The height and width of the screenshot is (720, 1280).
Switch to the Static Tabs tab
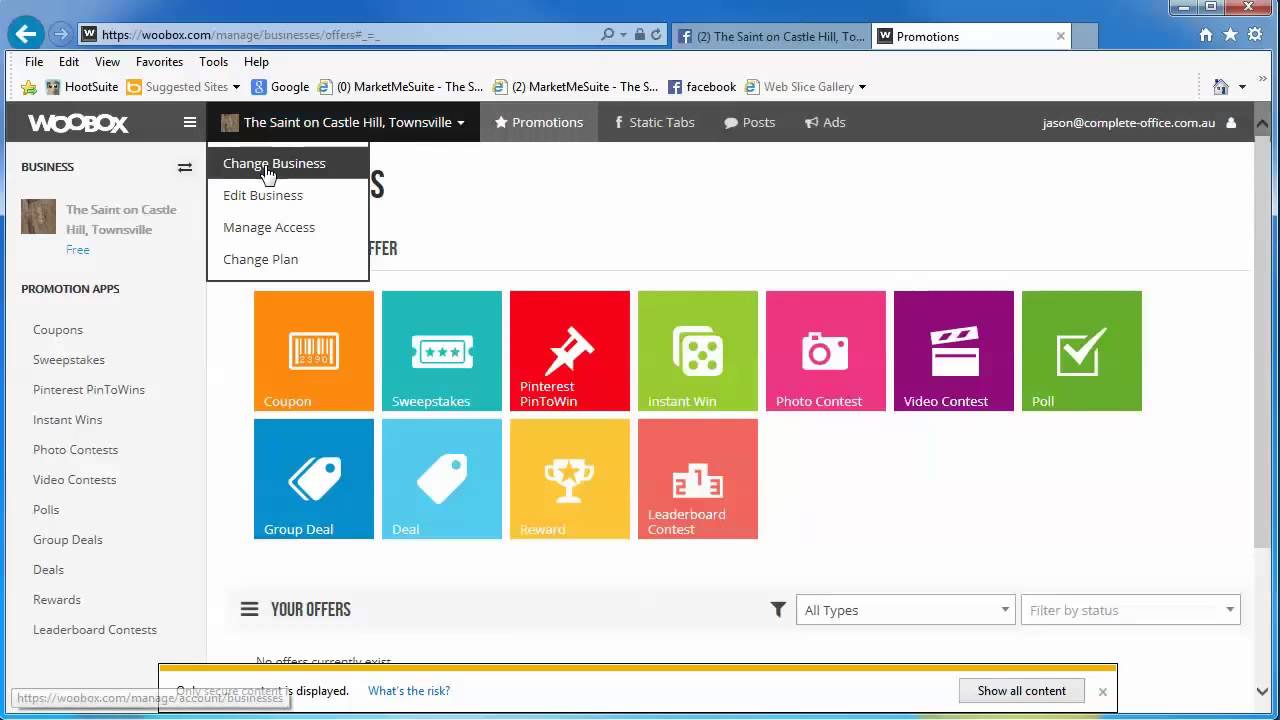(x=654, y=122)
